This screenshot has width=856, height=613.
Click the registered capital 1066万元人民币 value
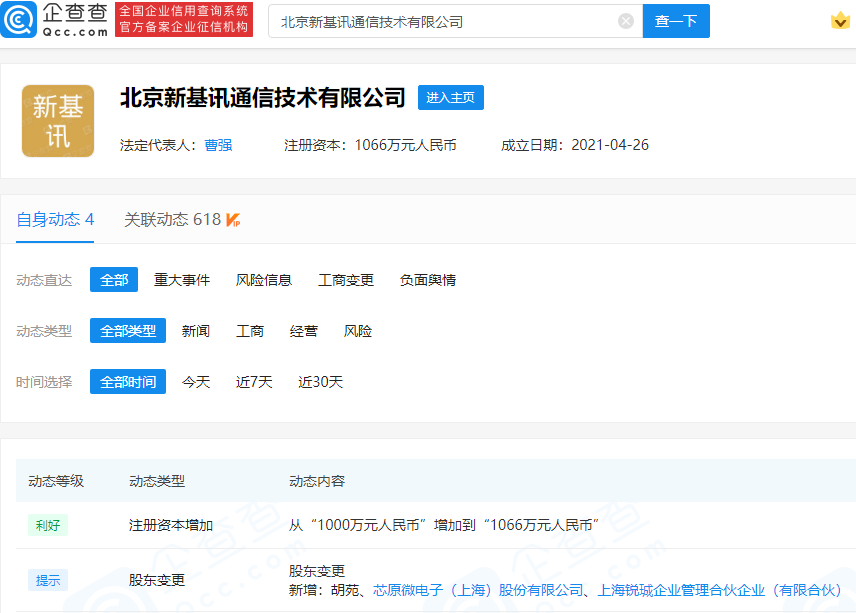click(x=406, y=145)
